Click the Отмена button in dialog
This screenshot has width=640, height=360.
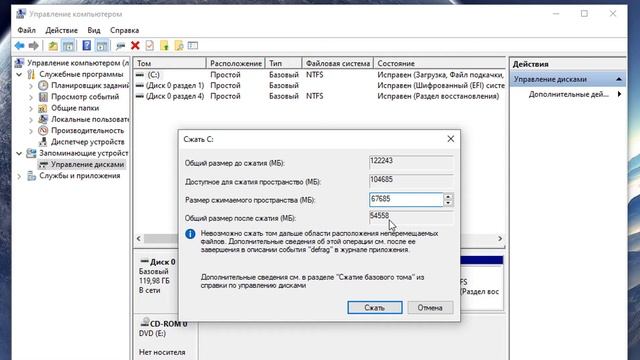click(x=430, y=307)
